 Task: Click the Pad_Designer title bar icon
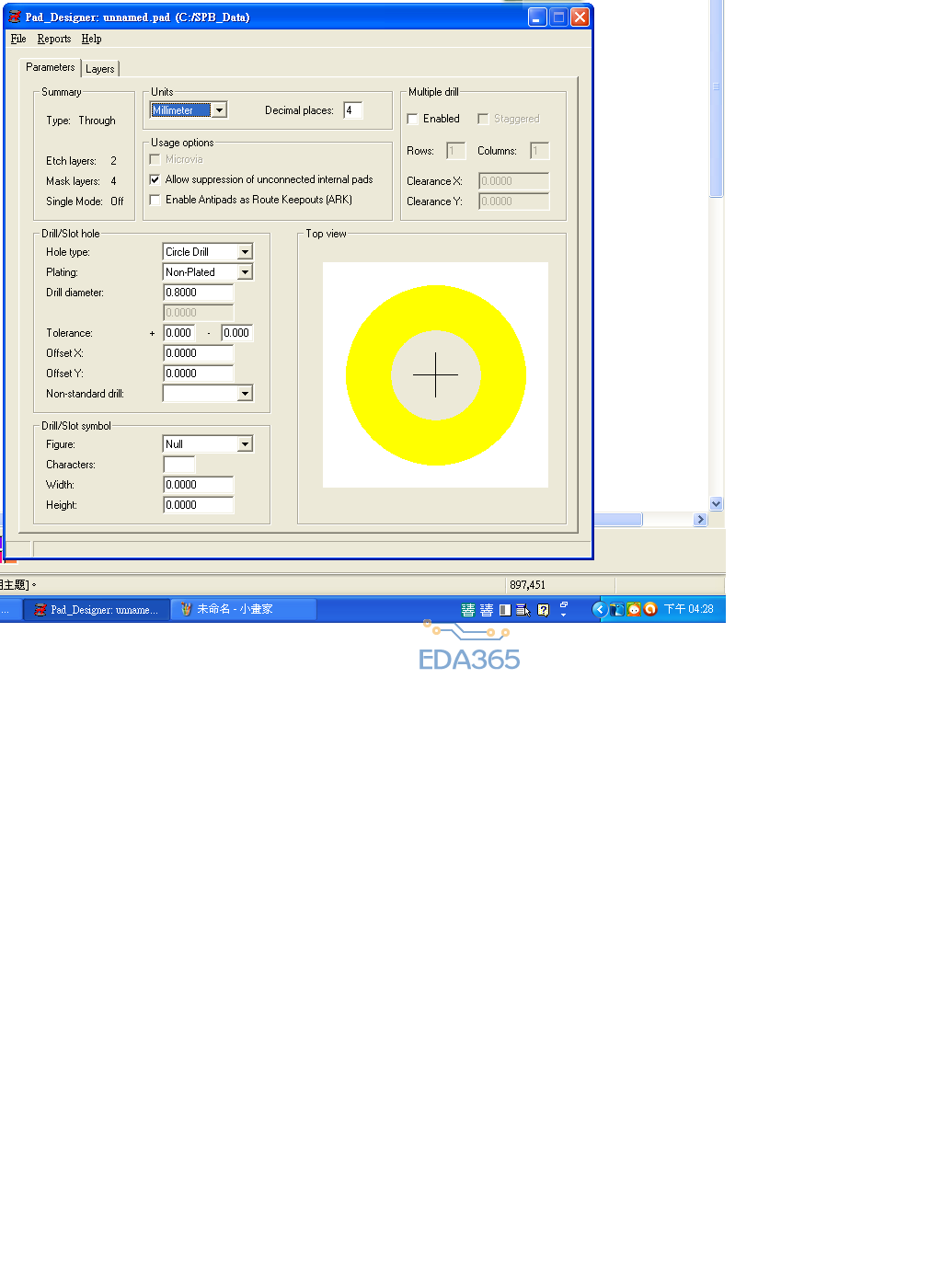[x=15, y=17]
